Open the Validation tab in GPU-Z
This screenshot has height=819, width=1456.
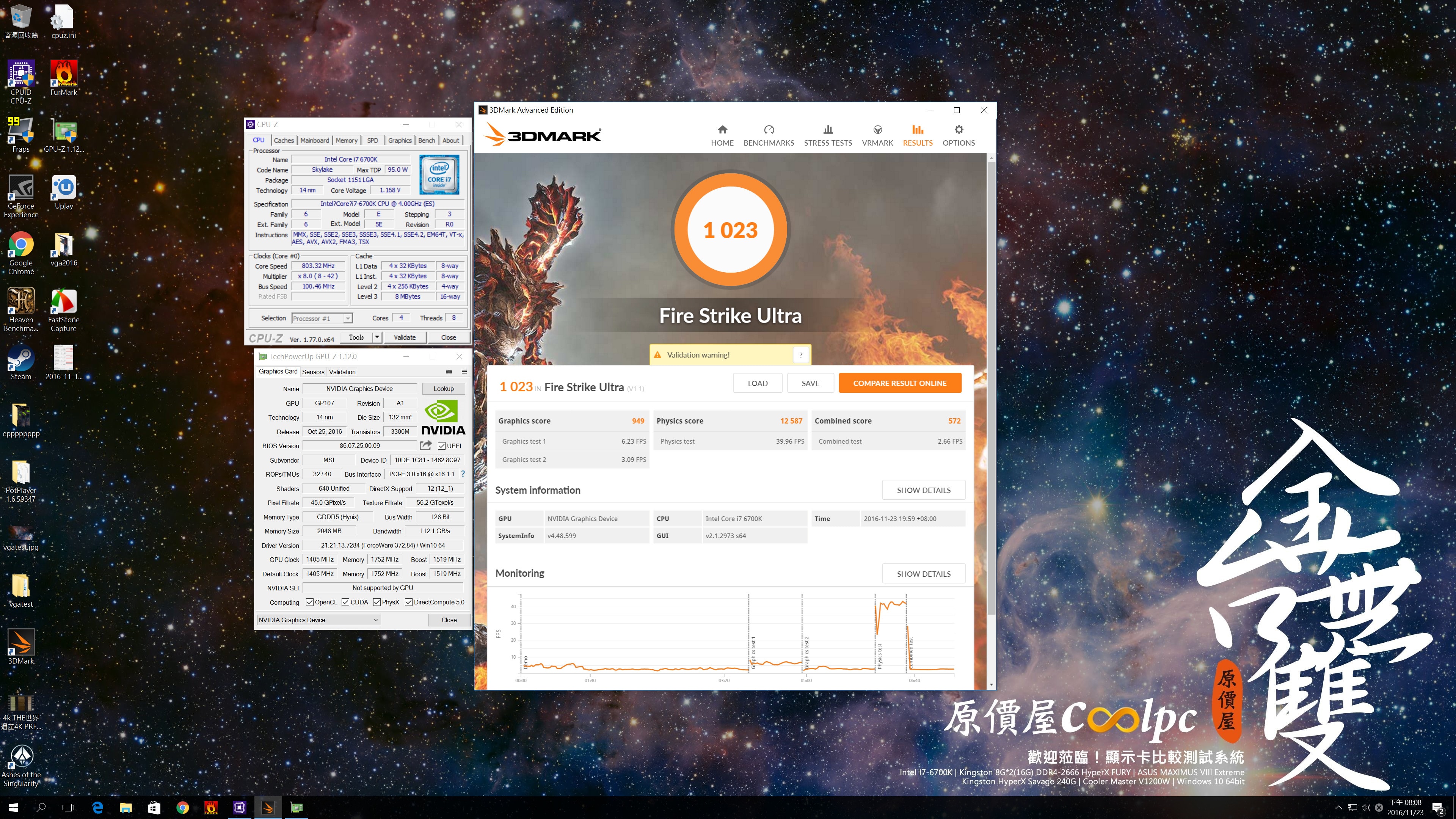click(x=342, y=372)
